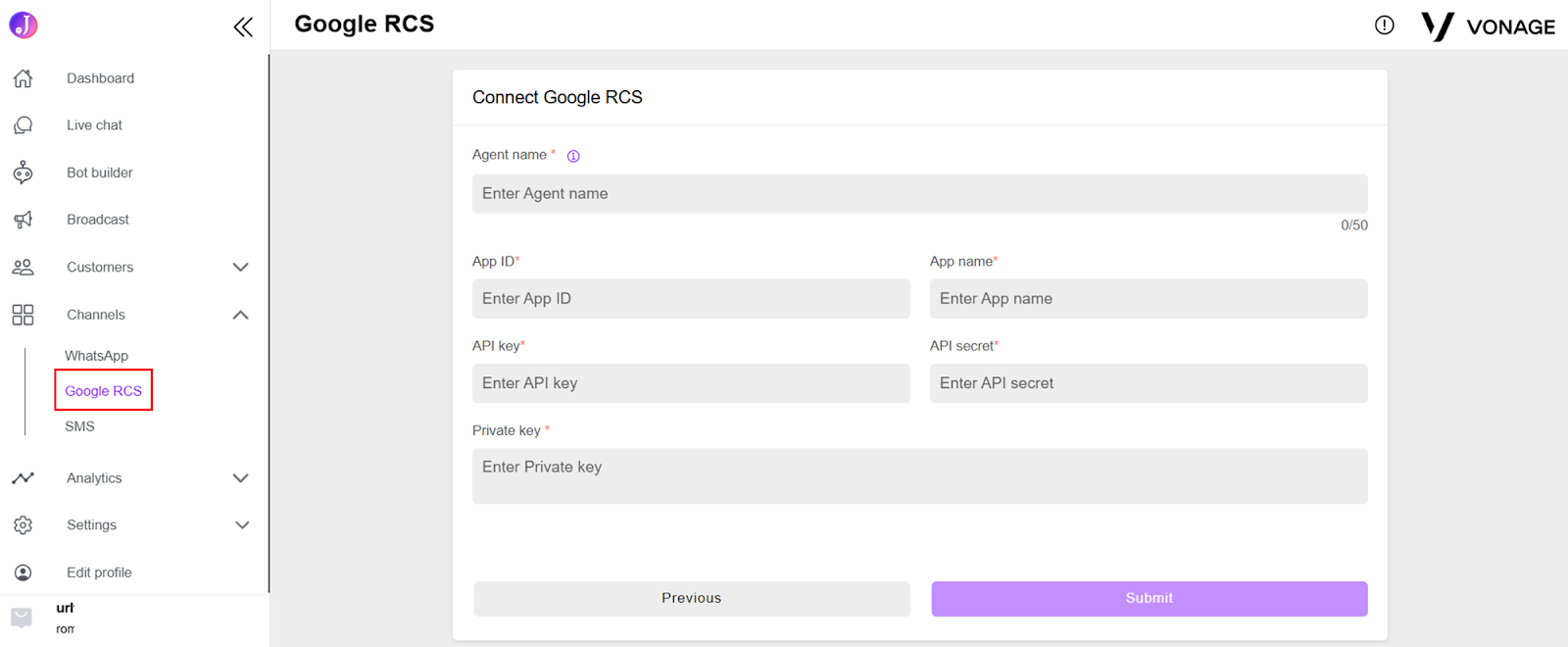This screenshot has width=1568, height=647.
Task: Collapse the Channels menu chevron
Action: [x=240, y=315]
